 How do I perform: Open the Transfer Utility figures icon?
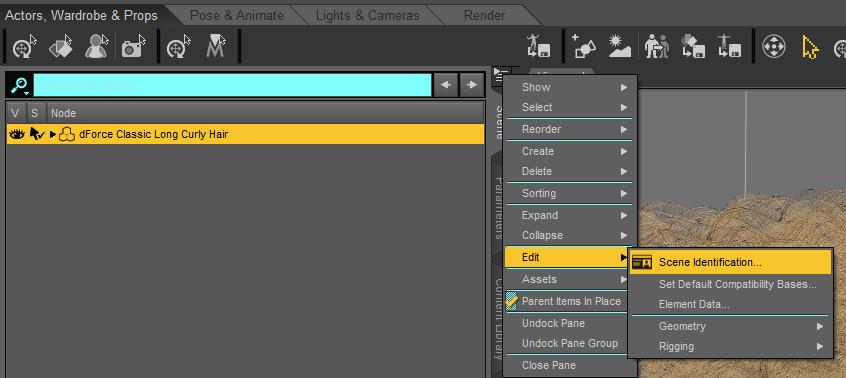[656, 47]
